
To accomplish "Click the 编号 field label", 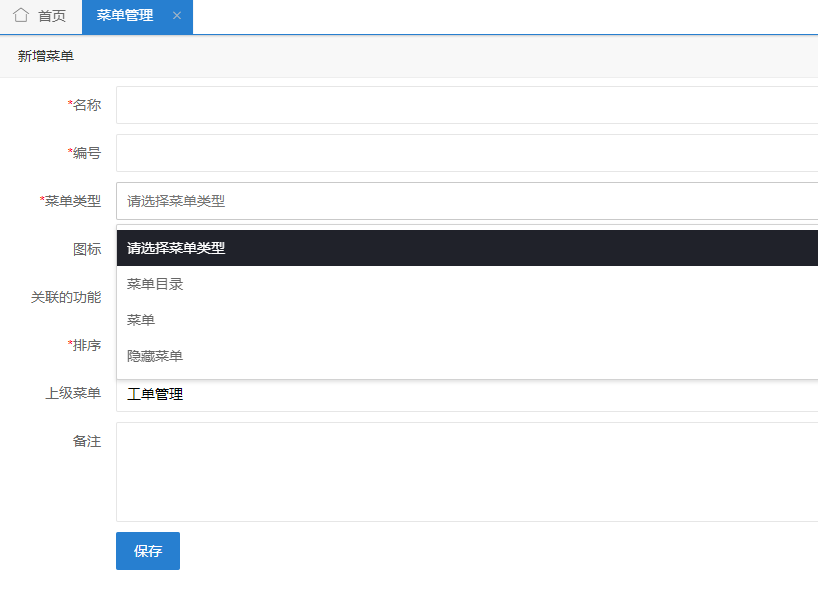I will [86, 153].
